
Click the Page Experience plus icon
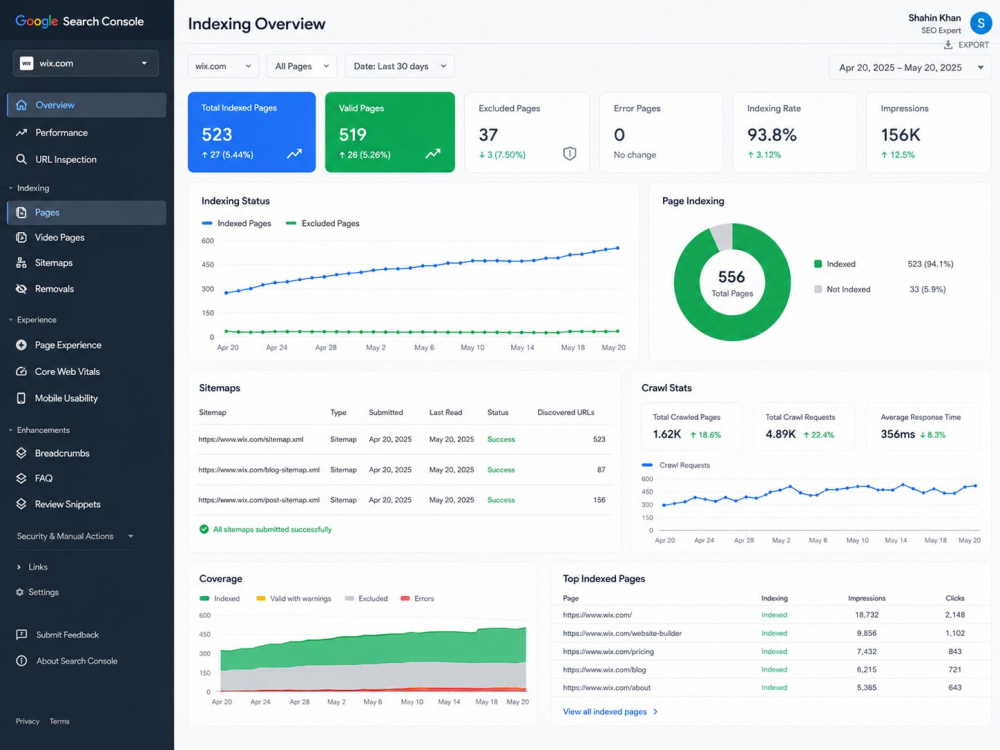tap(22, 345)
